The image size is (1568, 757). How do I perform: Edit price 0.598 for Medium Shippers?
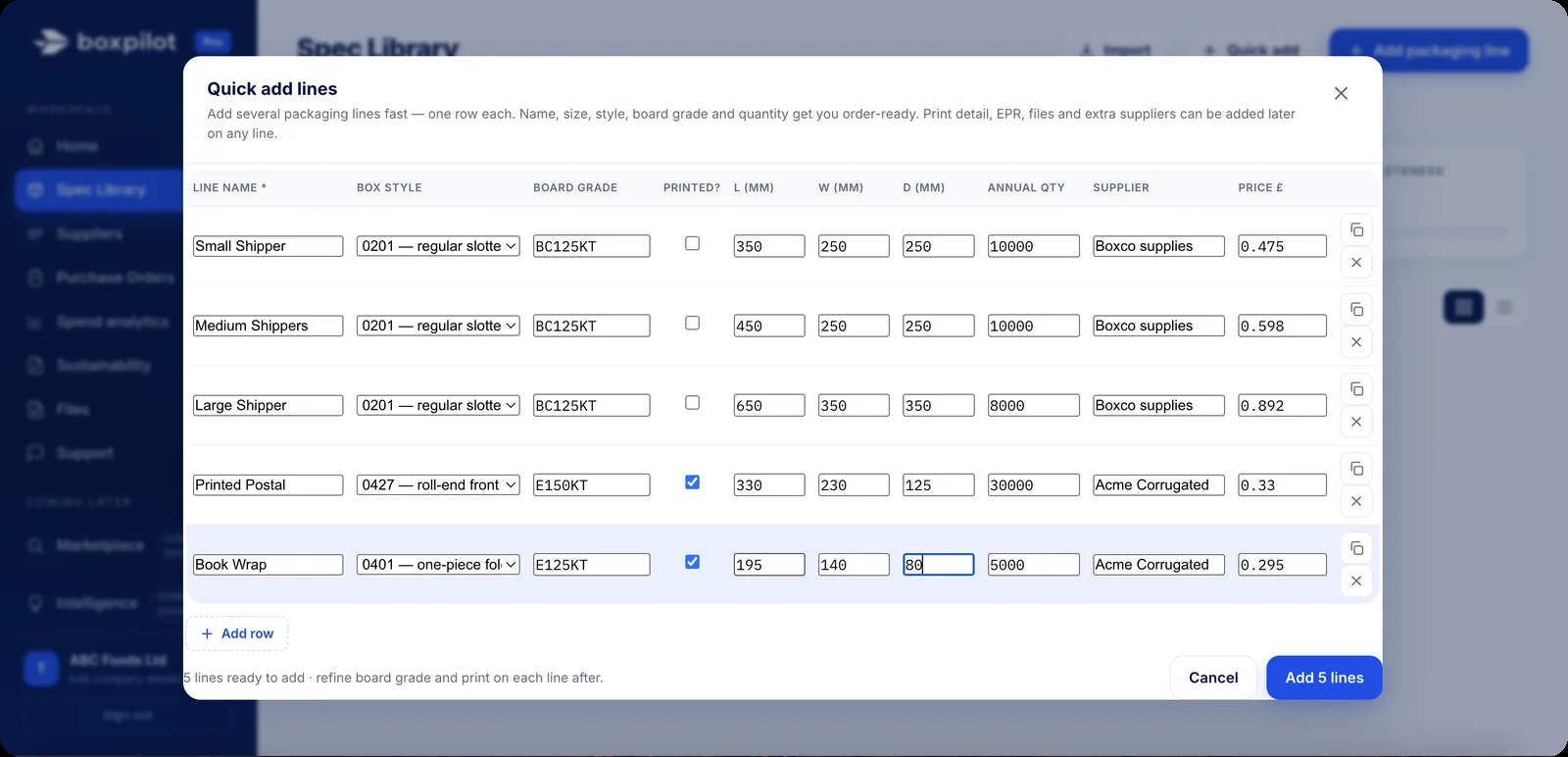coord(1282,326)
